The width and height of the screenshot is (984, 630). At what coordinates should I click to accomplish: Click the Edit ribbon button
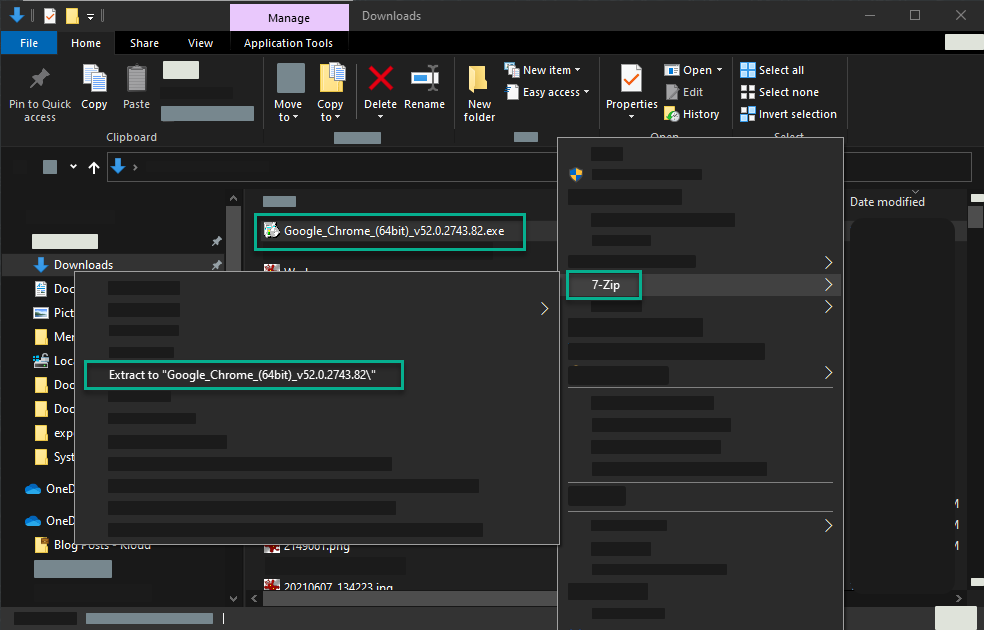point(685,92)
